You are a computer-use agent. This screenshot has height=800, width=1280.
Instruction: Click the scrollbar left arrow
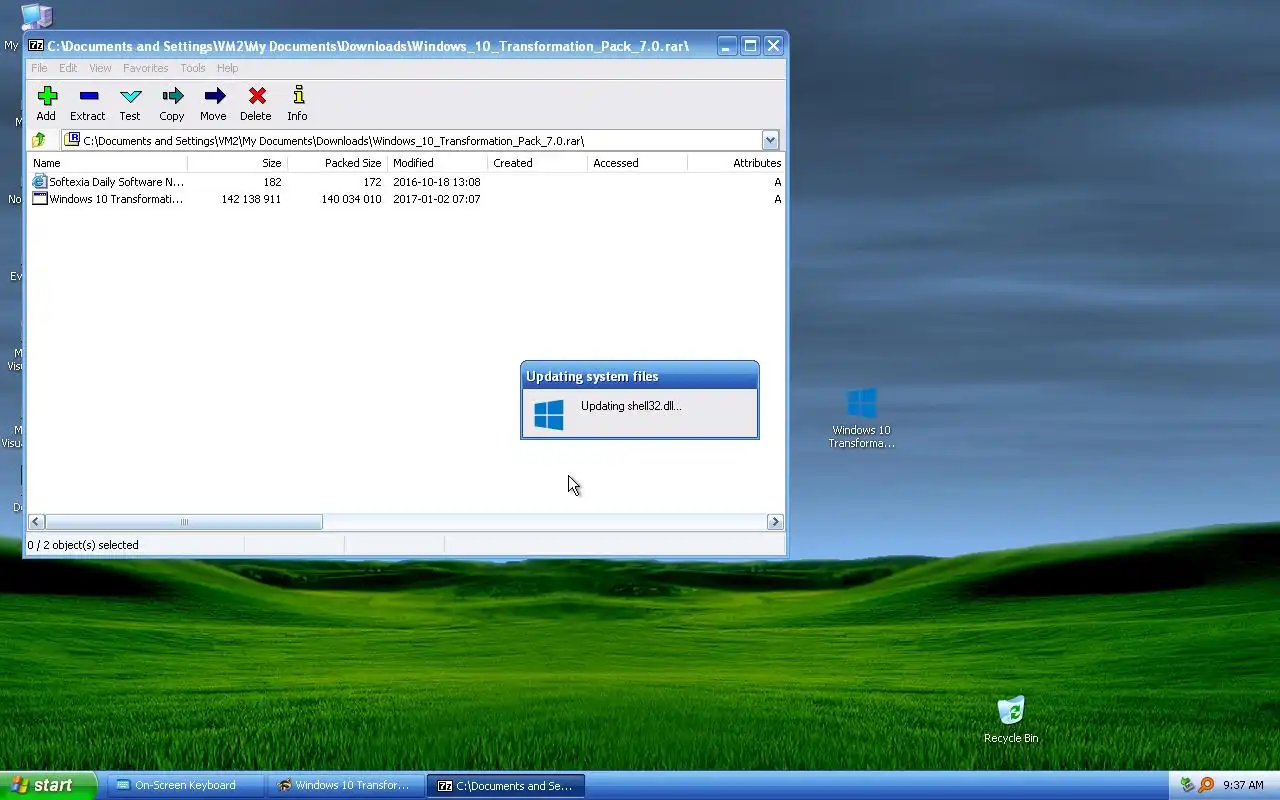[36, 522]
